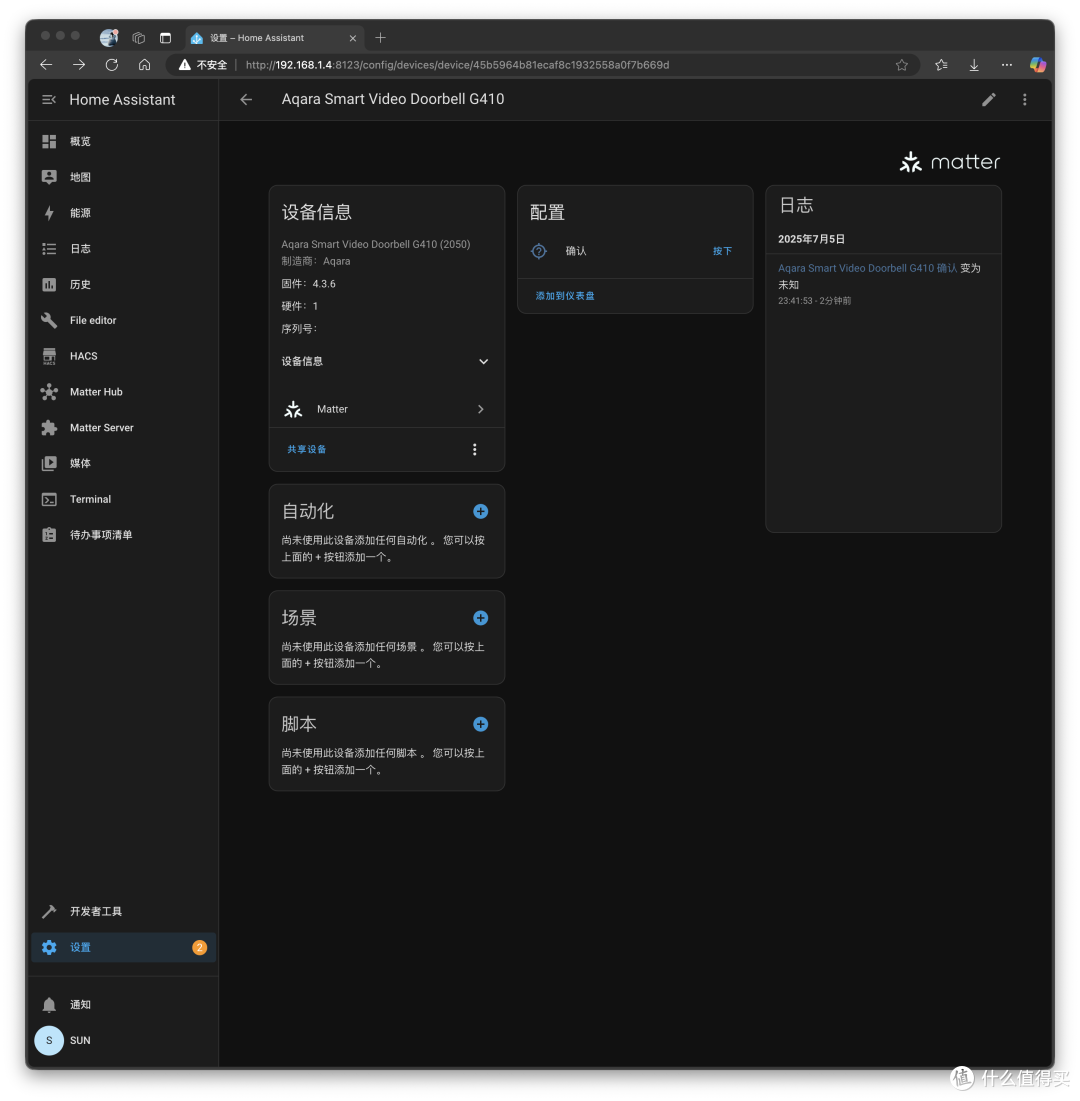Screen dimensions: 1080x1101
Task: Click the browser home button
Action: pyautogui.click(x=145, y=65)
